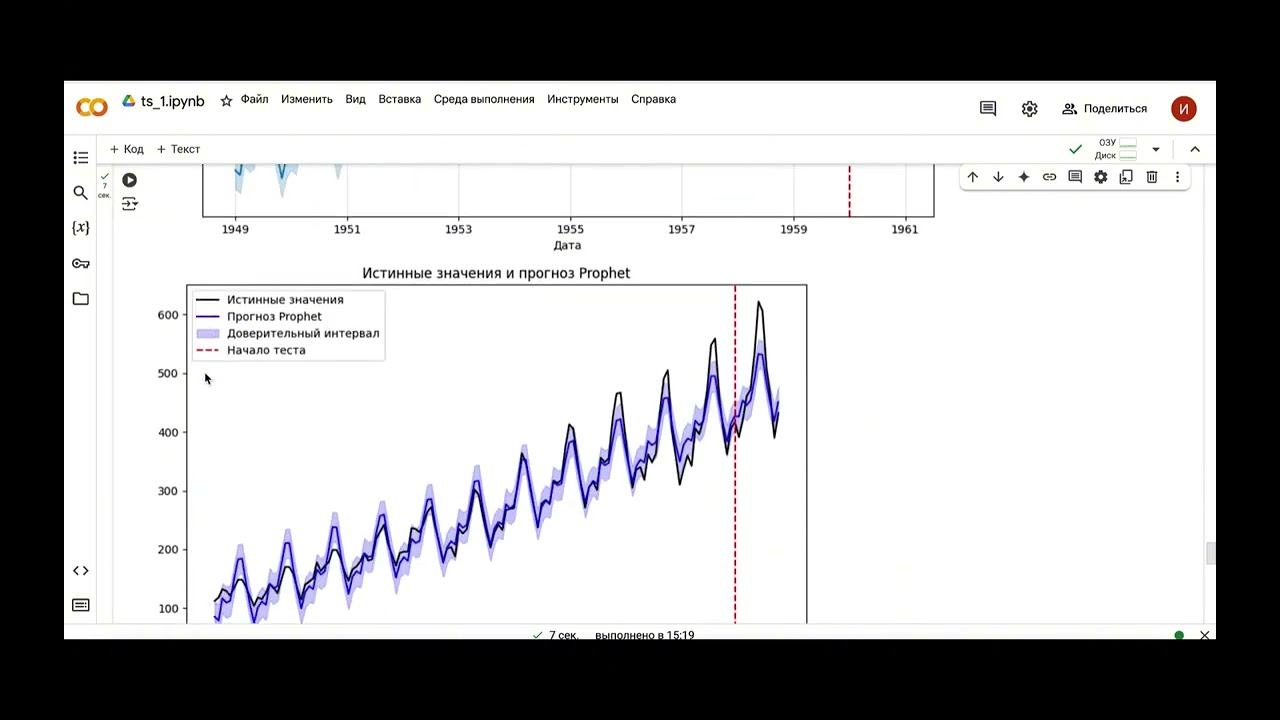This screenshot has height=720, width=1280.
Task: Open the Инструменты menu
Action: coord(583,100)
